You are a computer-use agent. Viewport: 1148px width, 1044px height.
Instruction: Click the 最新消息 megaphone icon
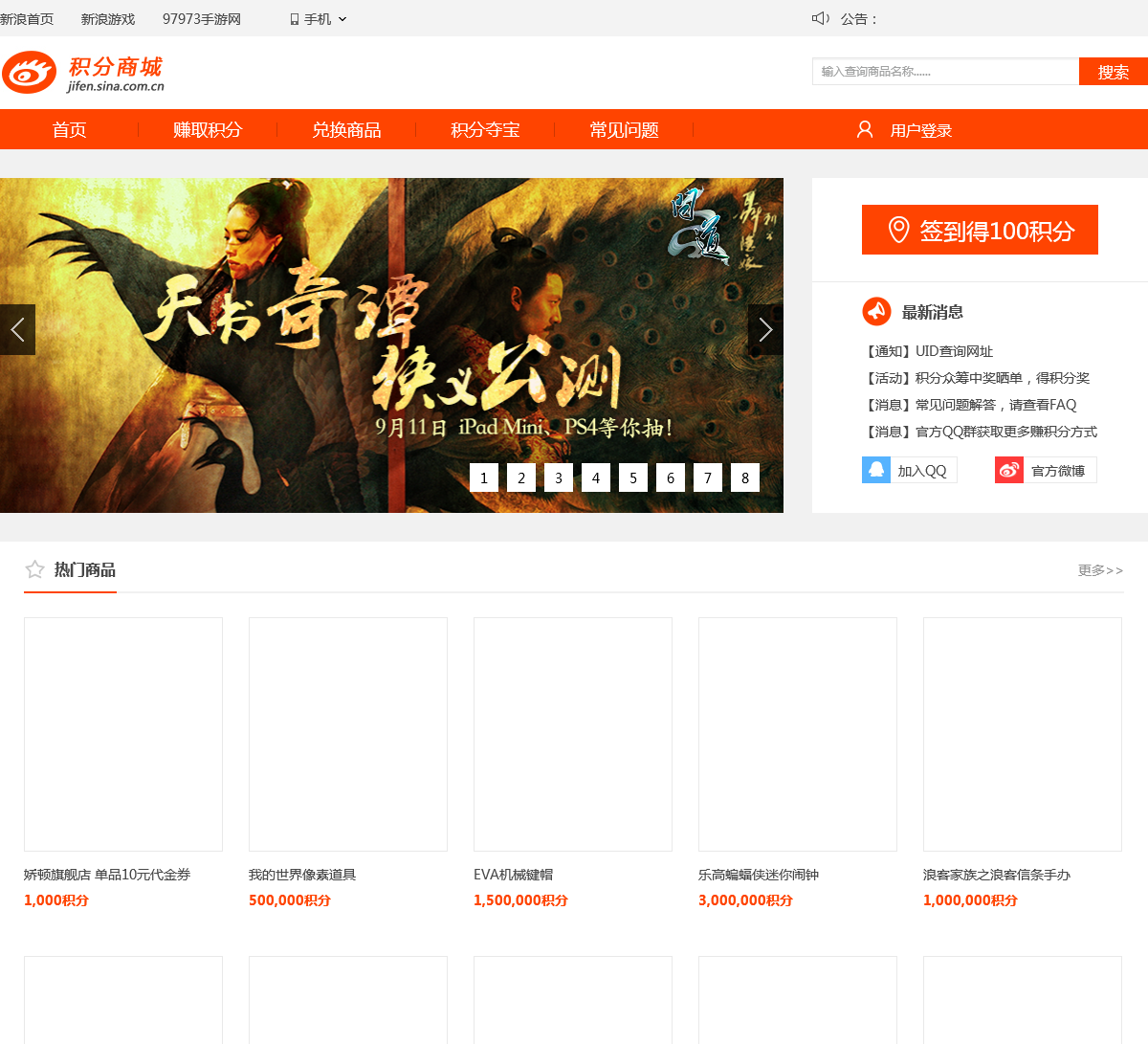[x=876, y=311]
